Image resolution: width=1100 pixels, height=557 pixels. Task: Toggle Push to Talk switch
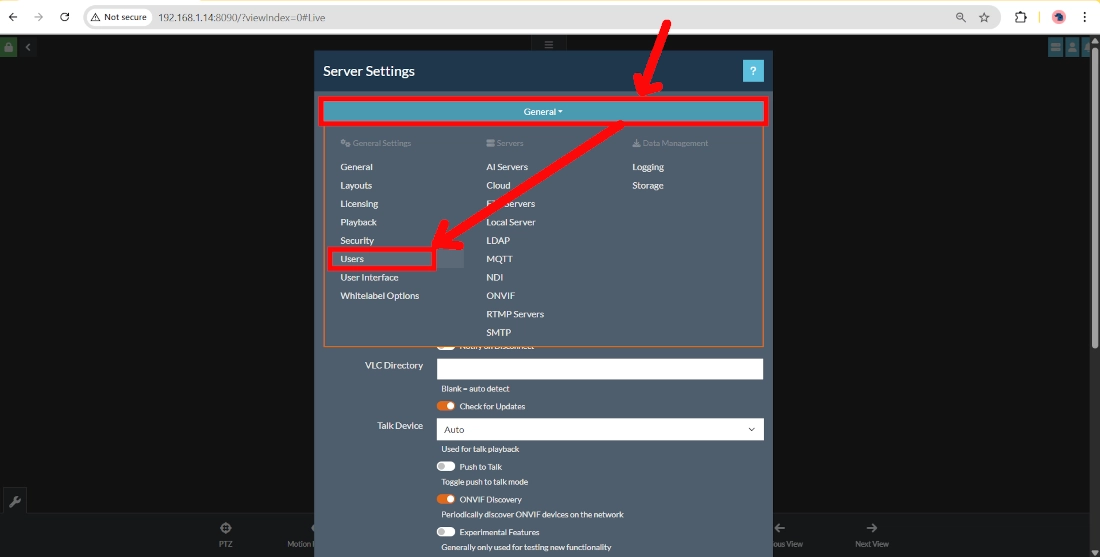445,467
